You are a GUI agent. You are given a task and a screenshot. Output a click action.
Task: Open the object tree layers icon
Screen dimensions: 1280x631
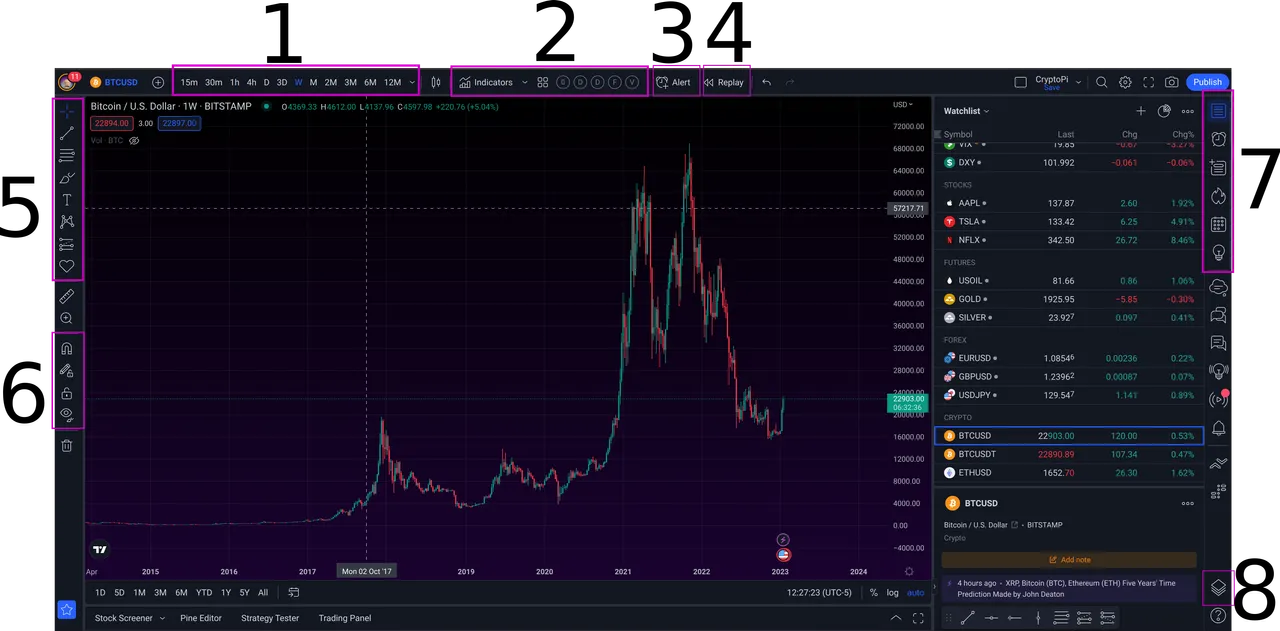pyautogui.click(x=1218, y=587)
